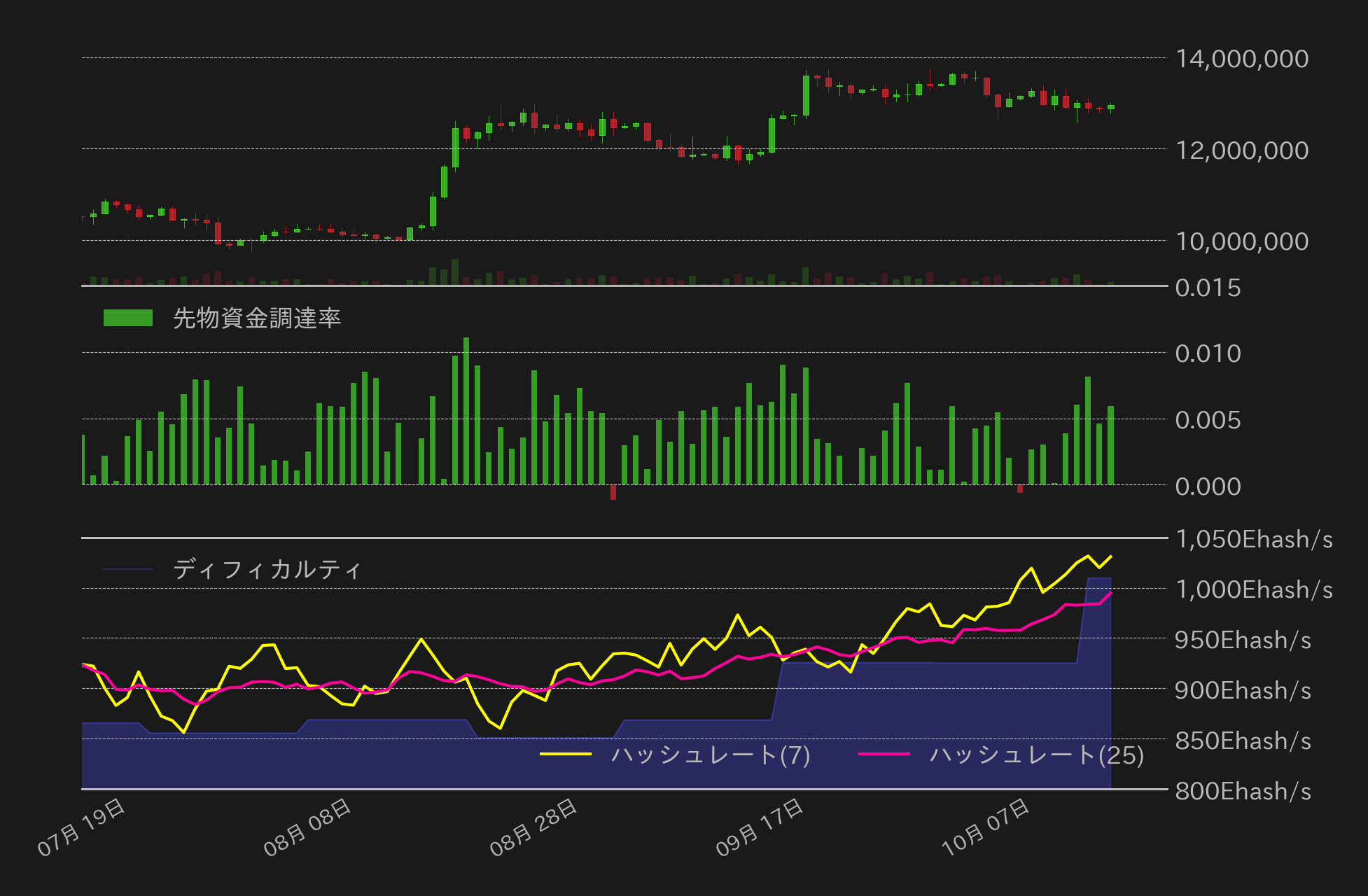Click the tallest green funding rate bar
The height and width of the screenshot is (896, 1368).
point(466,411)
